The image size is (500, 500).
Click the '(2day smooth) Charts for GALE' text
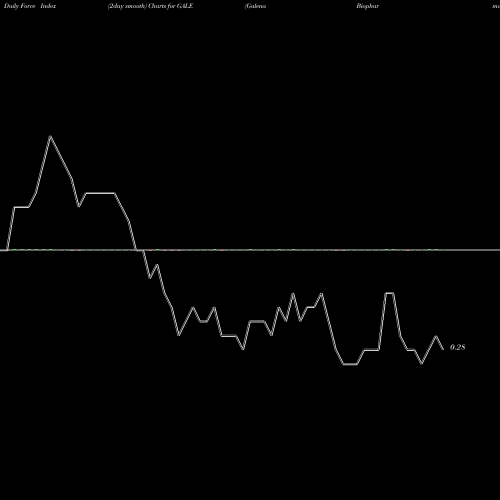pyautogui.click(x=150, y=6)
